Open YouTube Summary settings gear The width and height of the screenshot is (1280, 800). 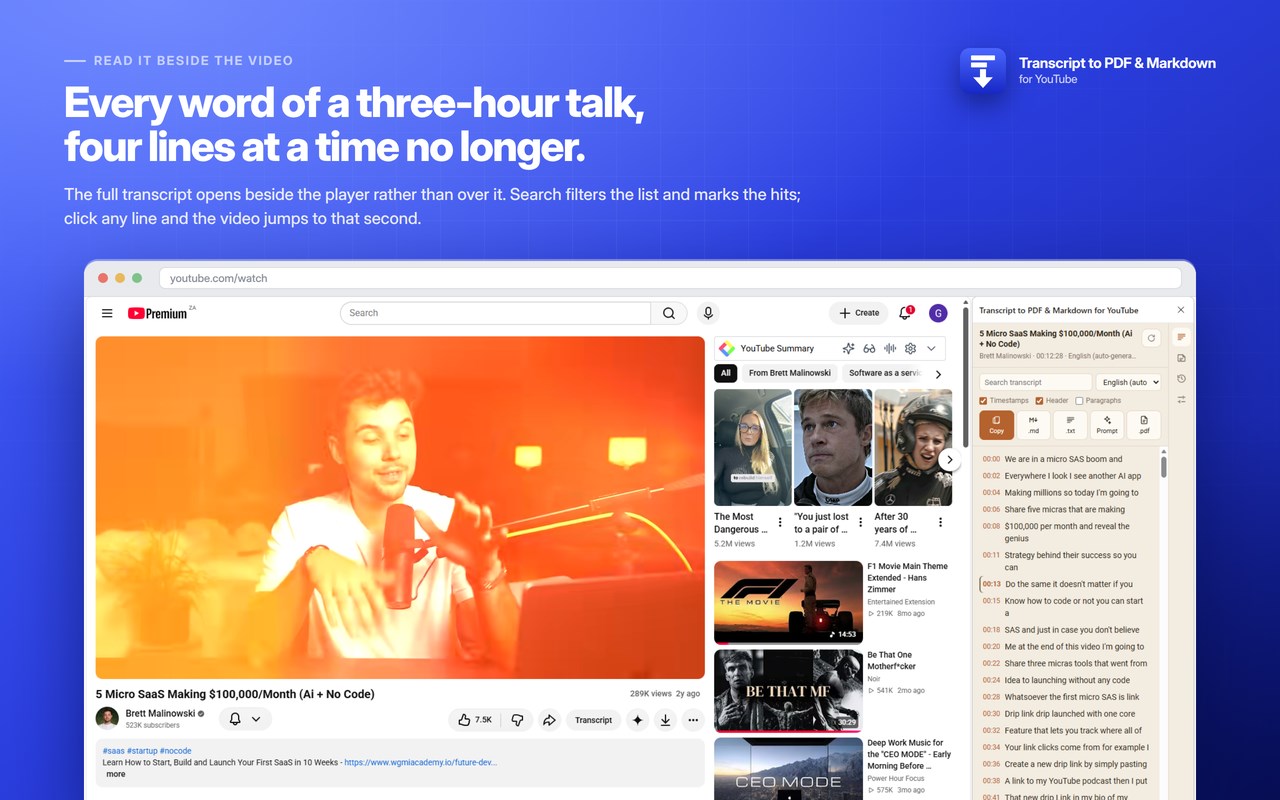(x=910, y=348)
